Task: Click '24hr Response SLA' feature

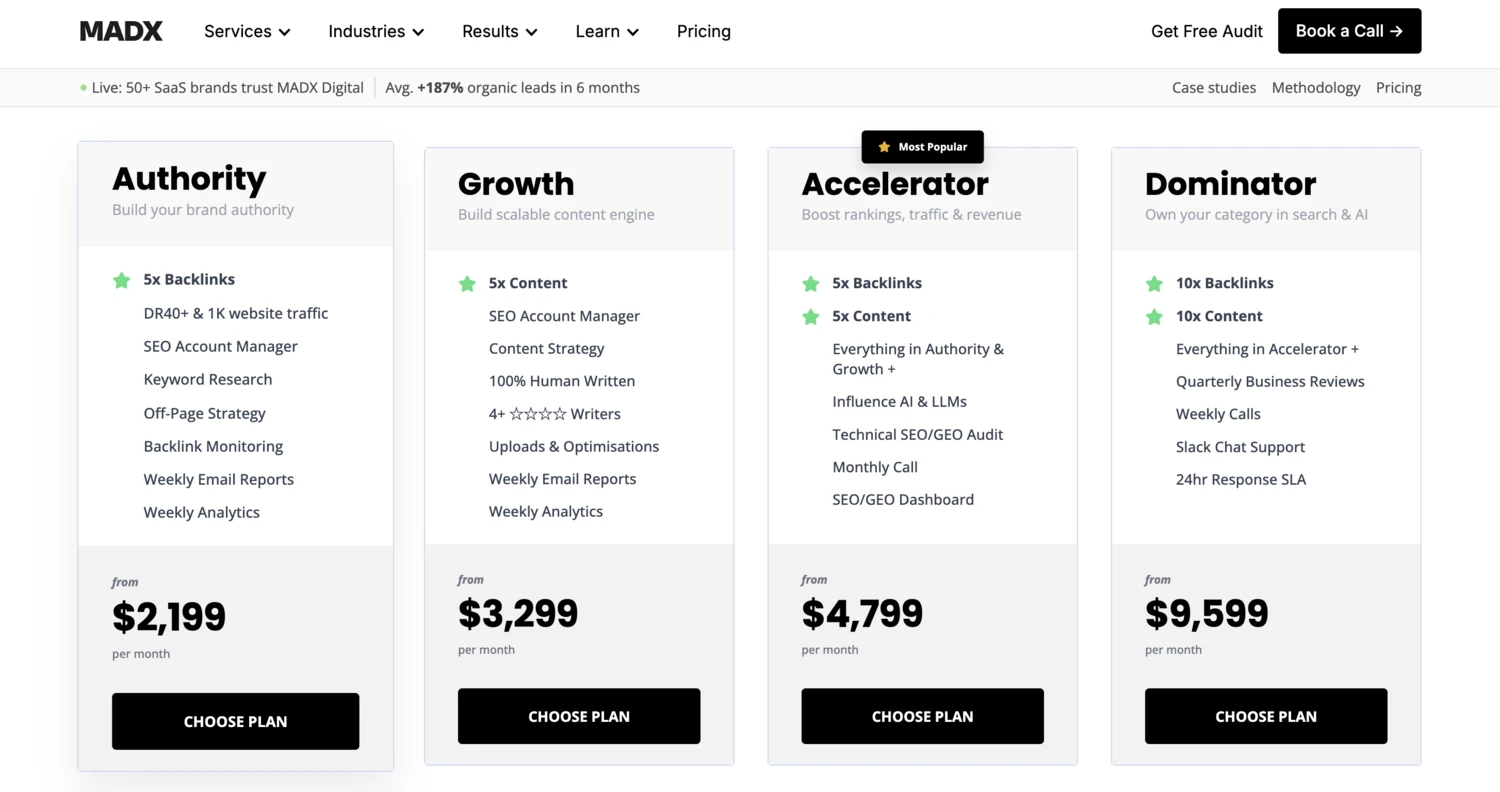Action: tap(1241, 479)
